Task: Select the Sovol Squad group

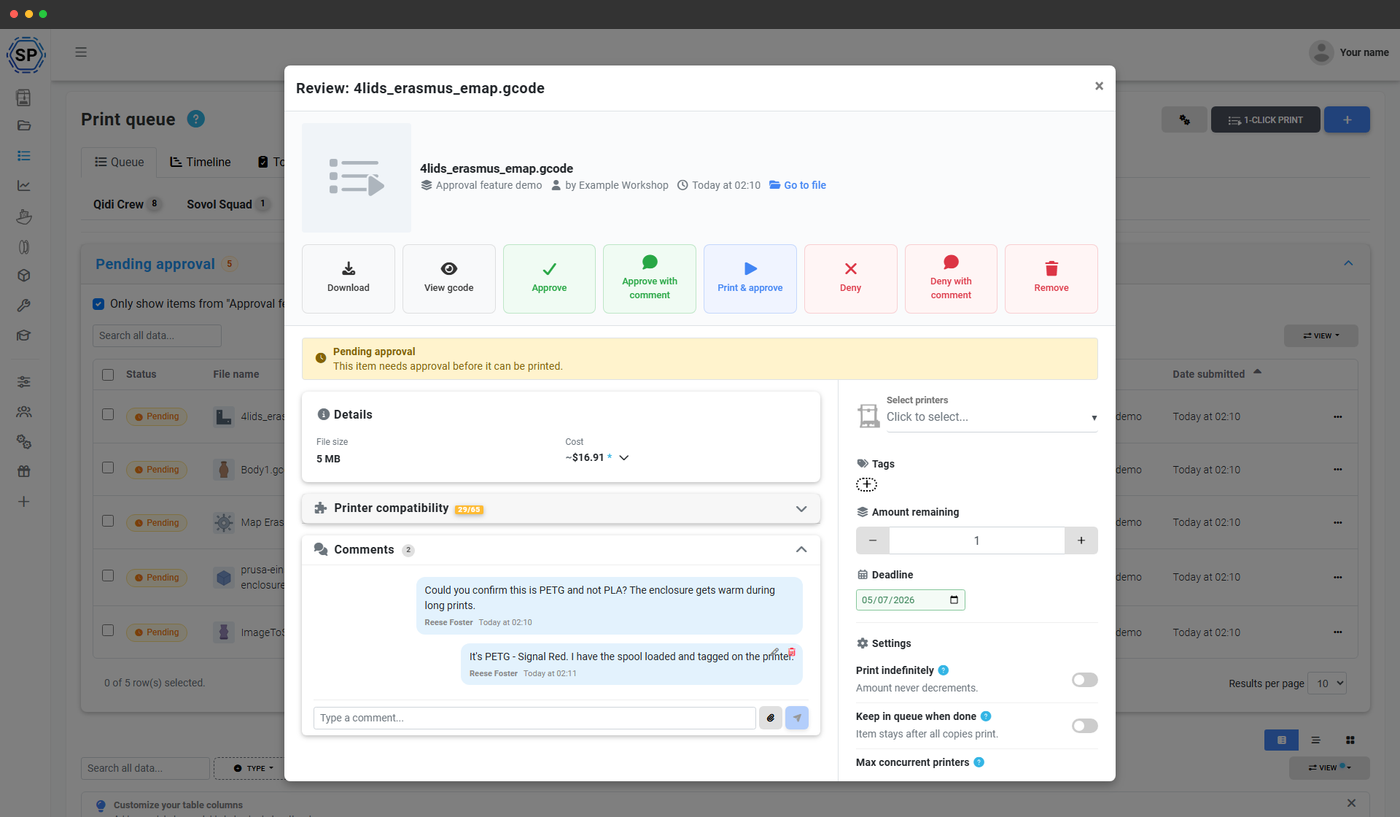Action: coord(228,204)
